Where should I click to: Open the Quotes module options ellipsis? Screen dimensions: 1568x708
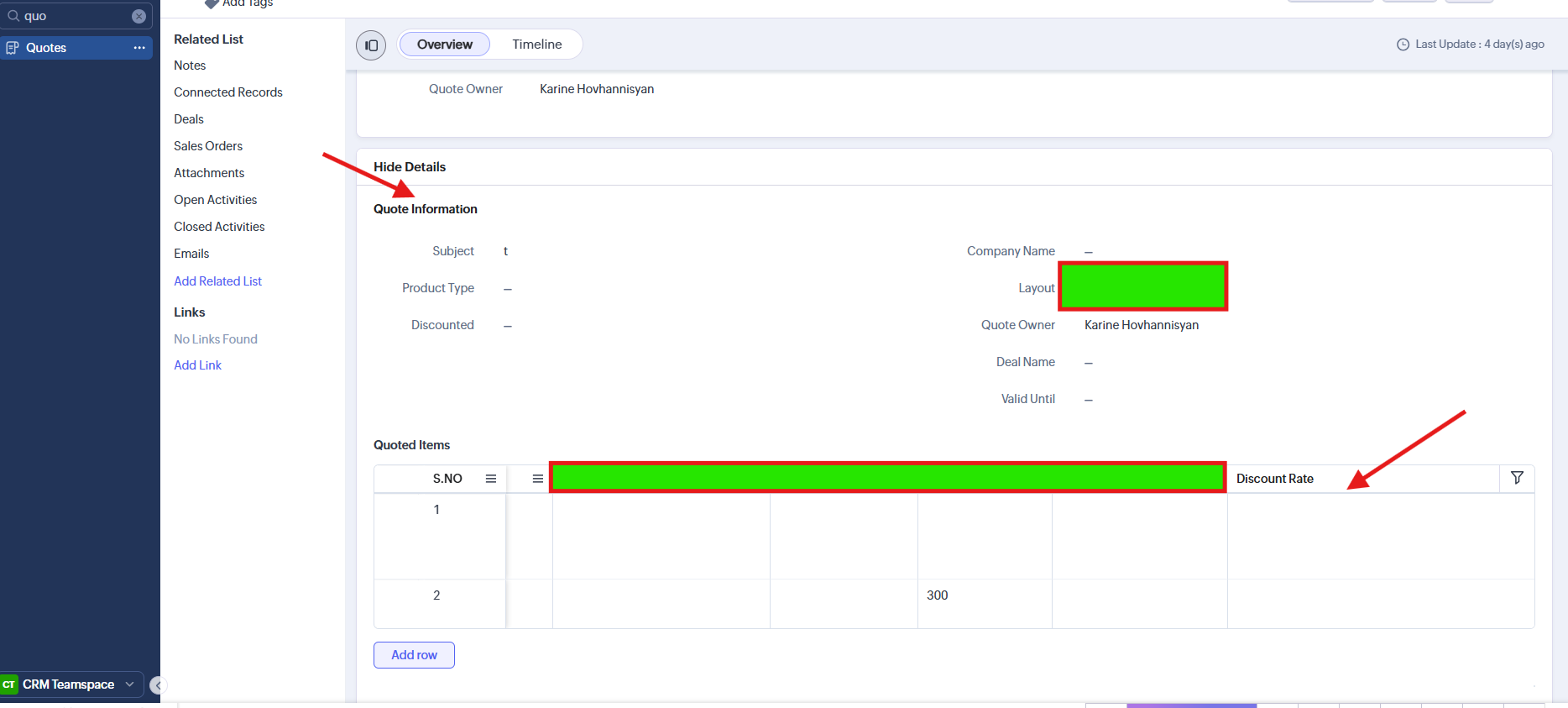[139, 48]
